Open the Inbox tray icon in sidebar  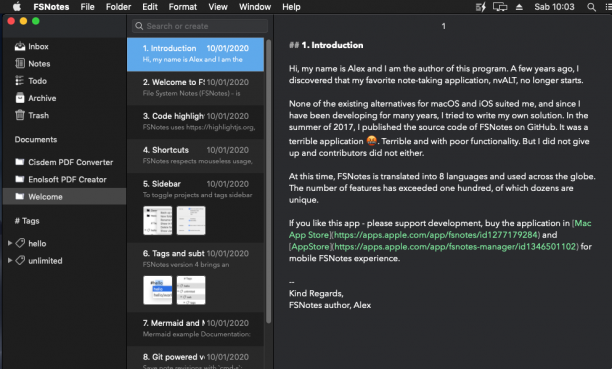[x=20, y=46]
